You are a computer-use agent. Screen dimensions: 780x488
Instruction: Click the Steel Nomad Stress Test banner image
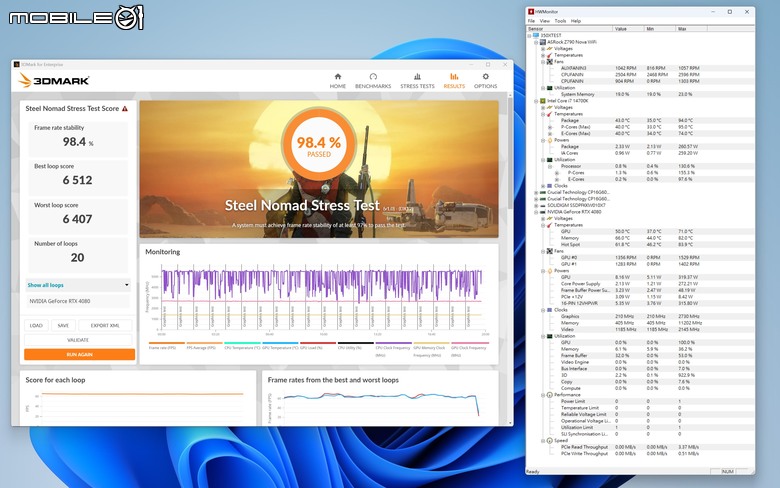[x=319, y=169]
